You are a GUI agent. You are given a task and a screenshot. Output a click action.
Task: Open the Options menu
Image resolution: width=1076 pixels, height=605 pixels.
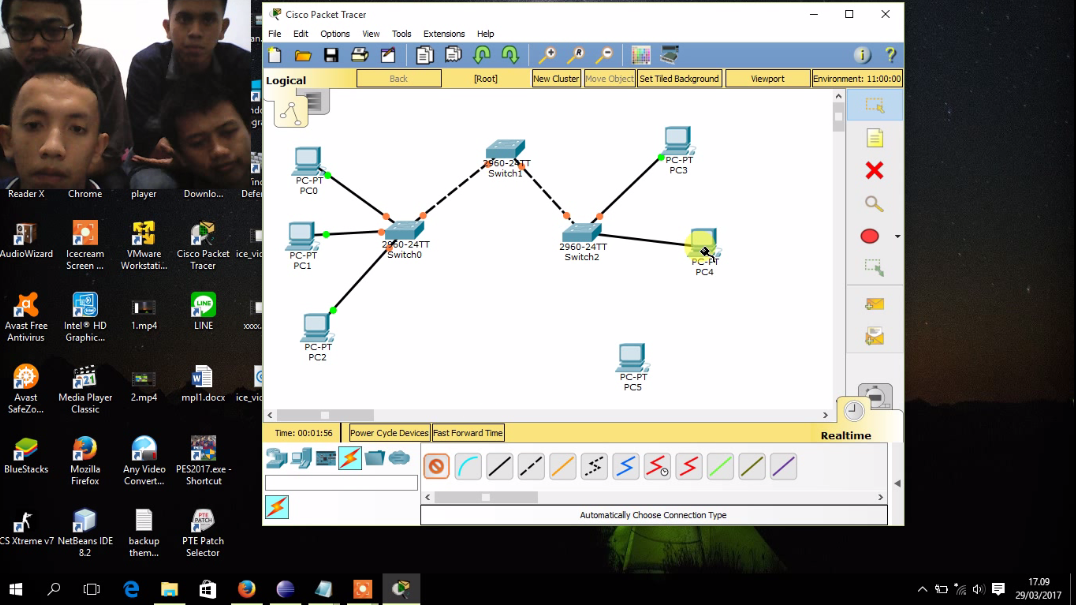click(335, 34)
